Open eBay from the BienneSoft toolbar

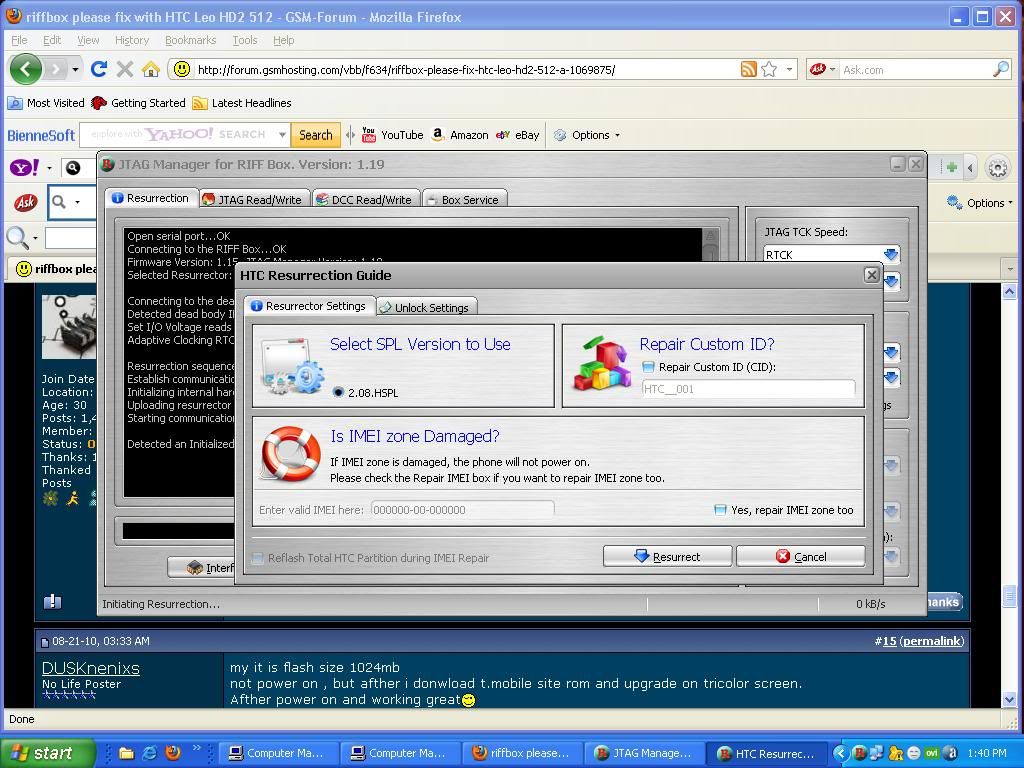[x=517, y=135]
